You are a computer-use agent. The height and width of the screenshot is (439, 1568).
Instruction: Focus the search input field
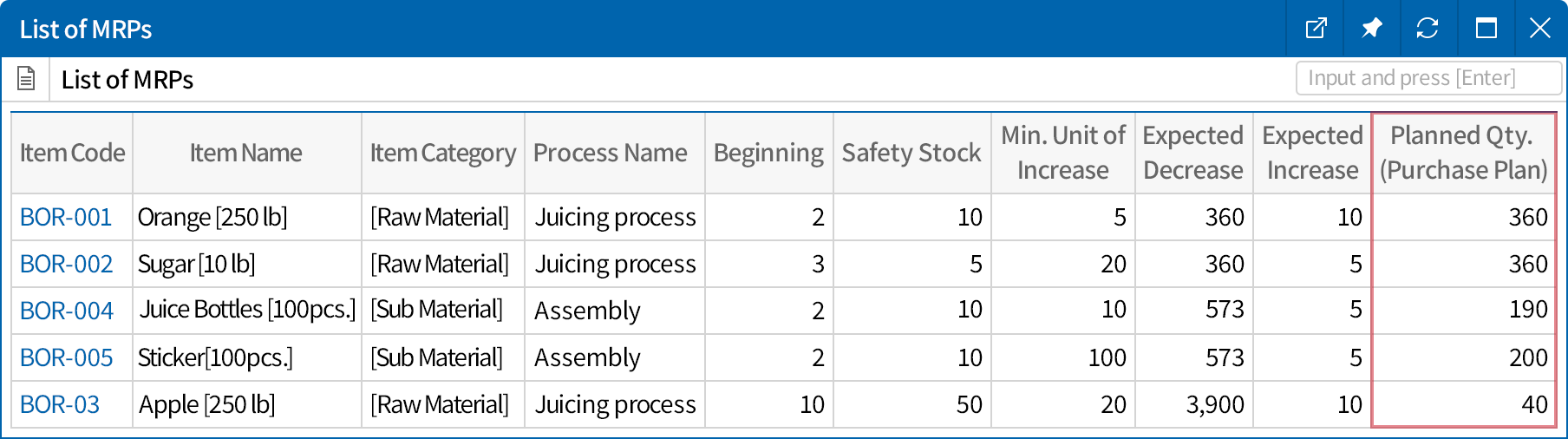click(1428, 78)
